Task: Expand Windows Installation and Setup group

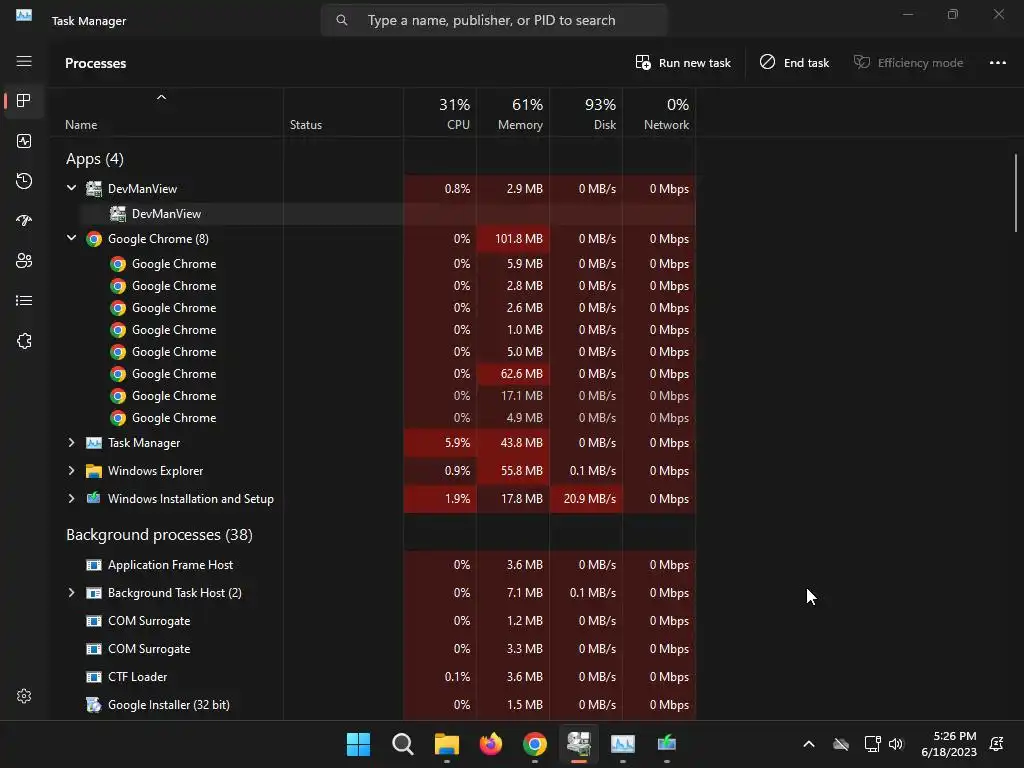Action: [x=71, y=498]
